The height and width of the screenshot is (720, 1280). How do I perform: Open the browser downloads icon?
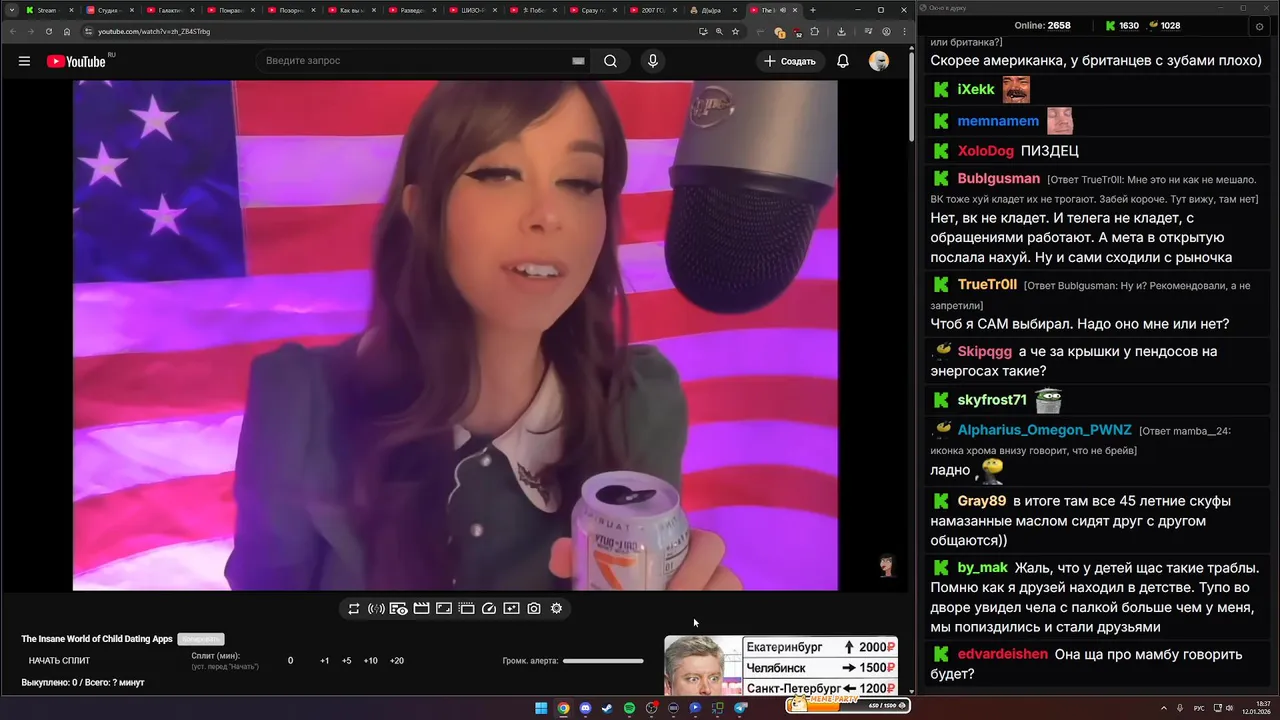point(841,31)
